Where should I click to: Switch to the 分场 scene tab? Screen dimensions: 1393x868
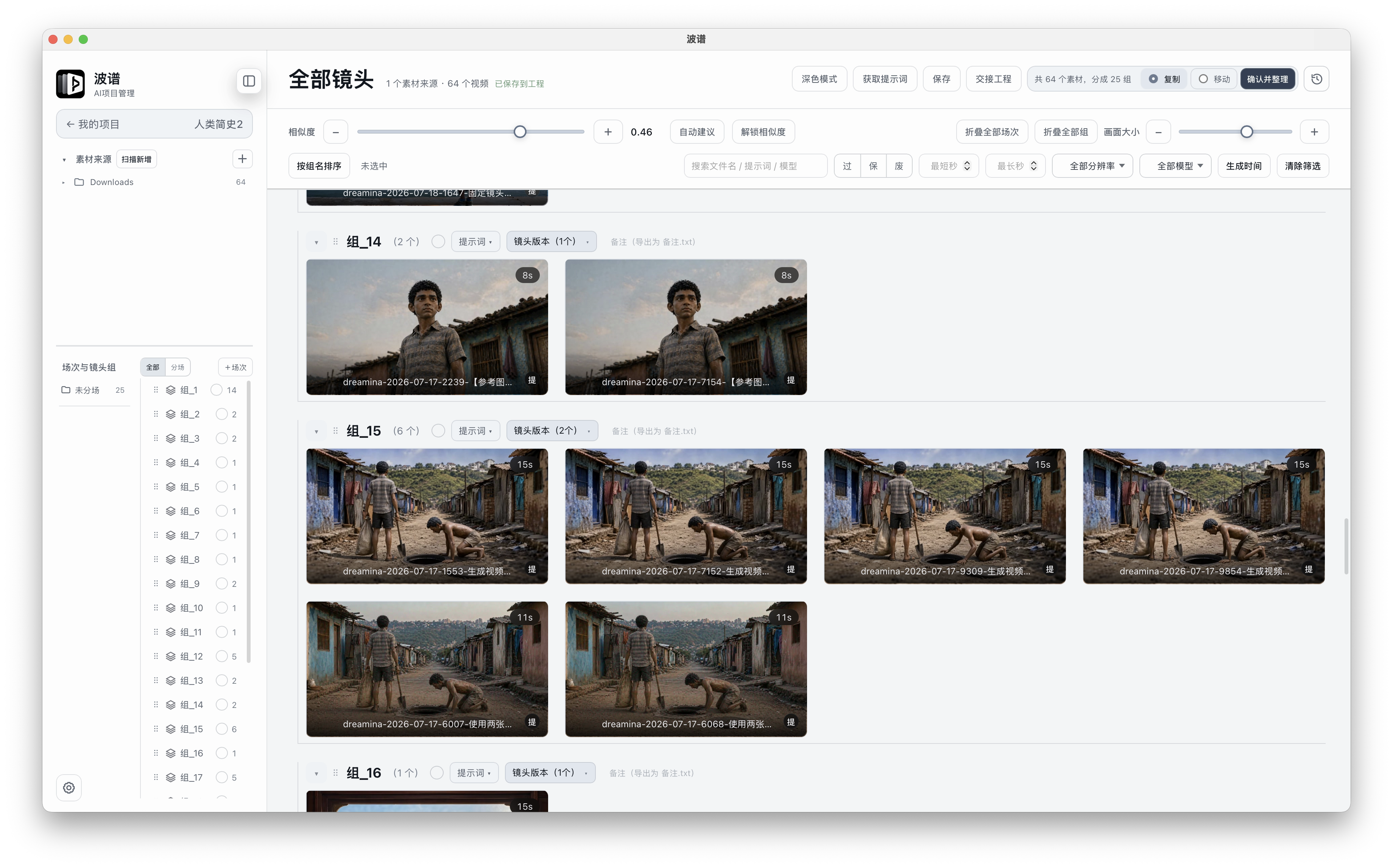click(178, 367)
